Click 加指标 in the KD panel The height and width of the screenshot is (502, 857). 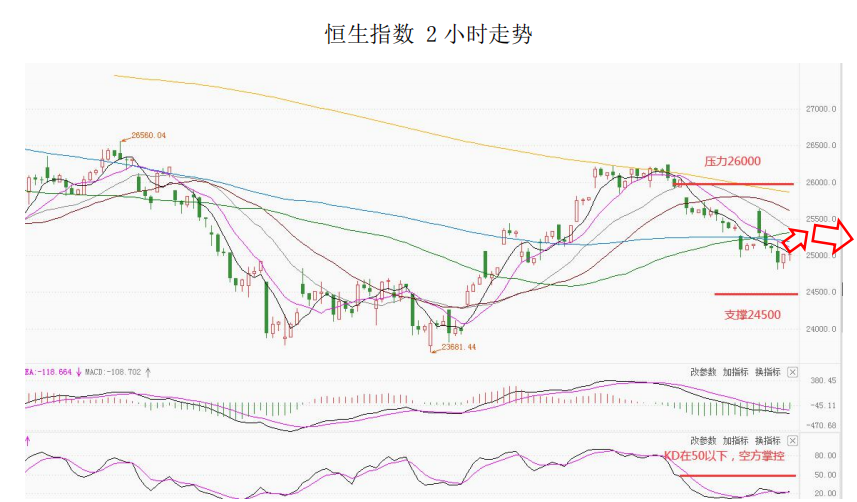[x=735, y=440]
